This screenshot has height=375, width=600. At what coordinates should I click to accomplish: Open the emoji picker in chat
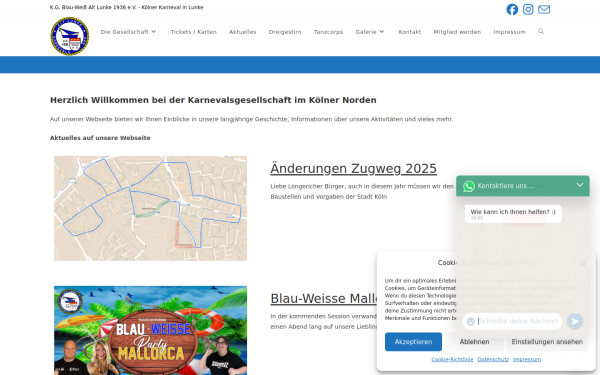tap(471, 321)
